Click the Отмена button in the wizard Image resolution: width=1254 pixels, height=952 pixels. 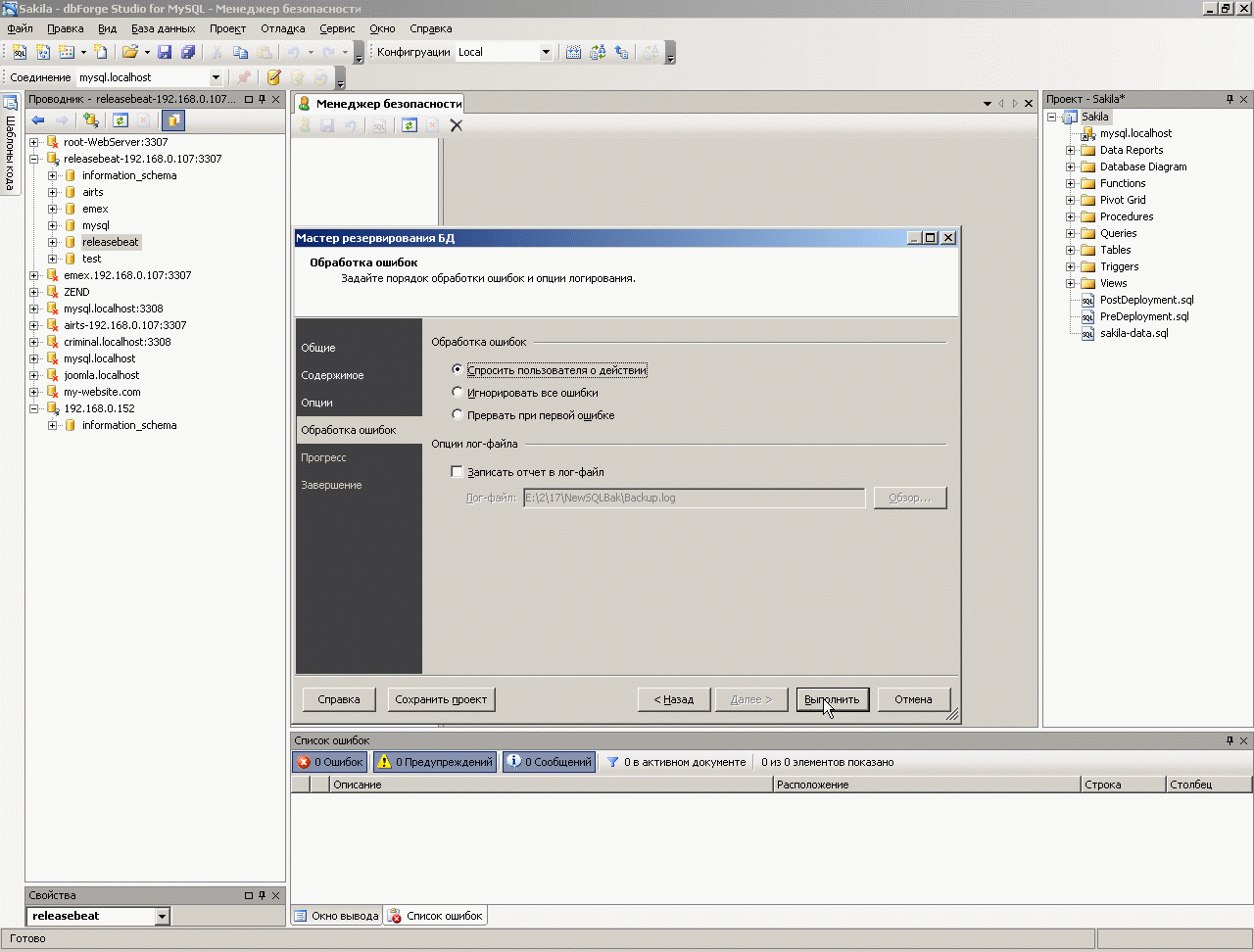click(913, 699)
